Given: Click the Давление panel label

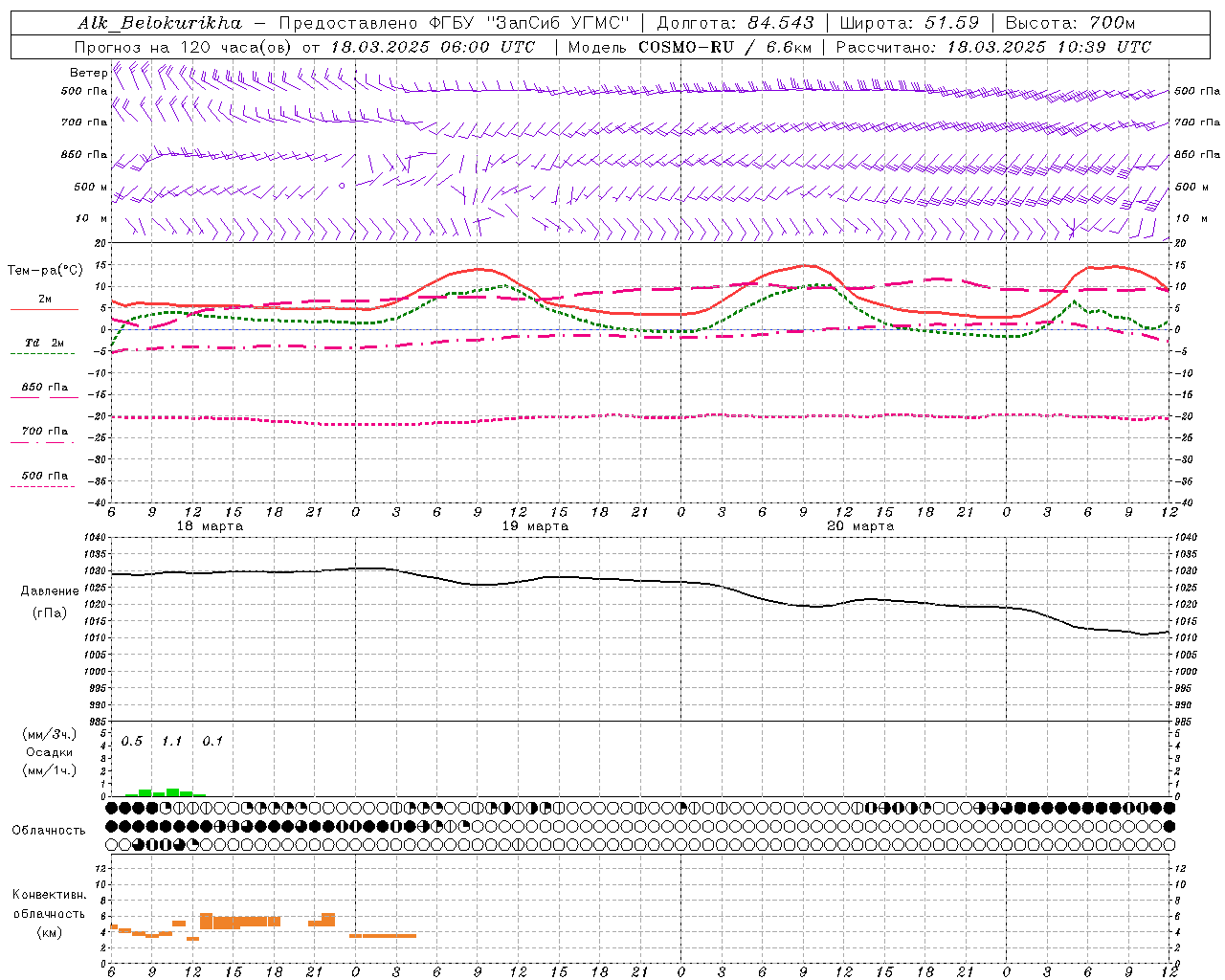Looking at the screenshot, I should 50,591.
